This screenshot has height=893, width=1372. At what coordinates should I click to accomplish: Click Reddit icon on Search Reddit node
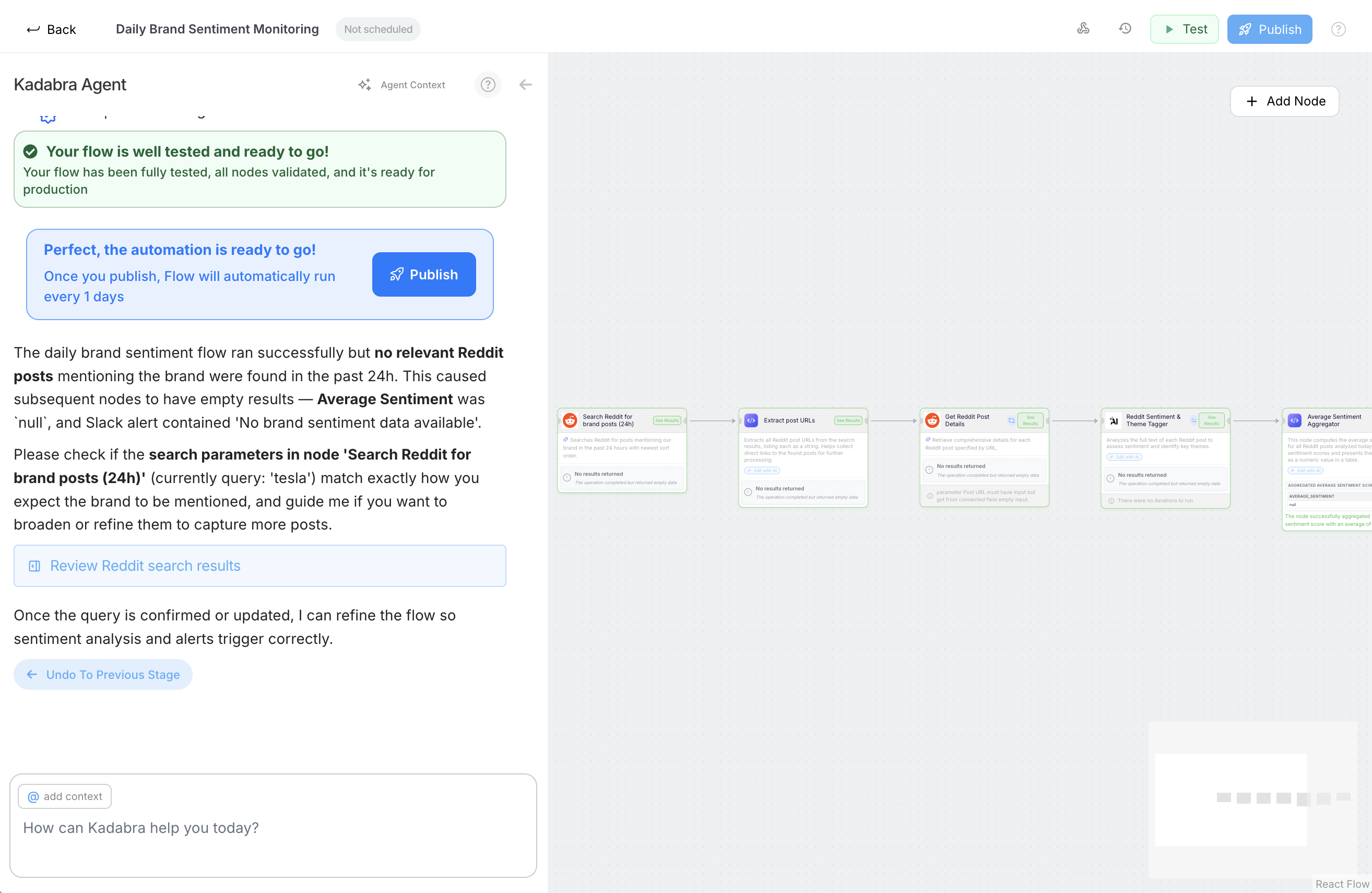click(x=570, y=420)
